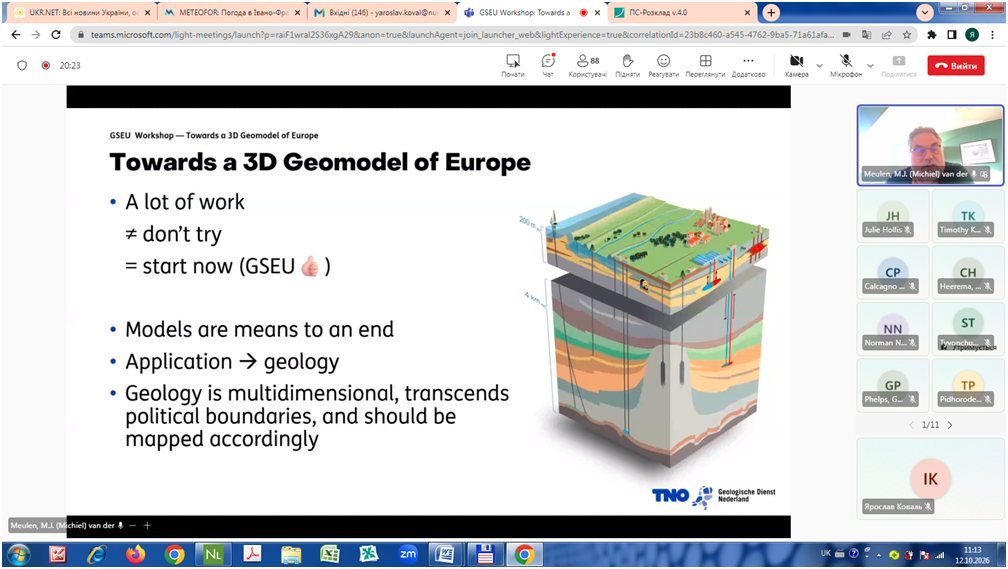
Task: Click the UK language indicator in tray
Action: 826,553
